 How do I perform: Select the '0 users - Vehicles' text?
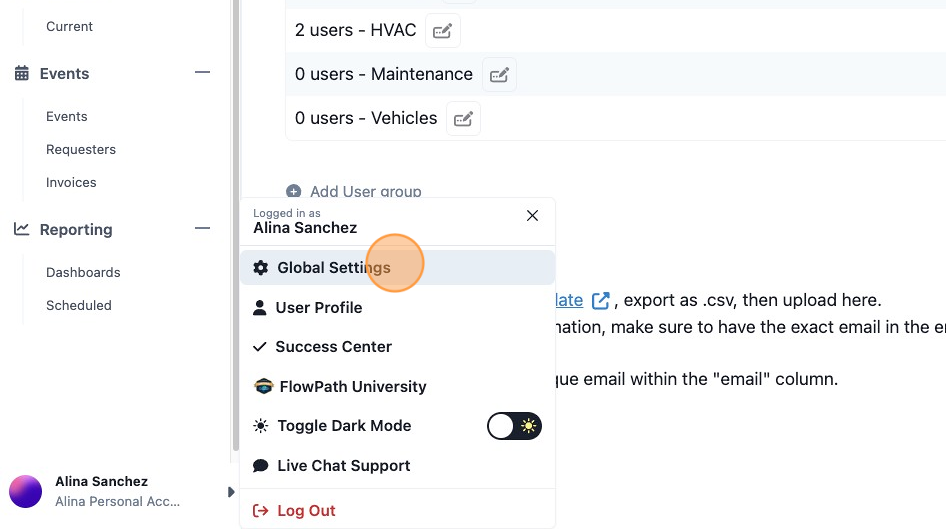pyautogui.click(x=366, y=118)
